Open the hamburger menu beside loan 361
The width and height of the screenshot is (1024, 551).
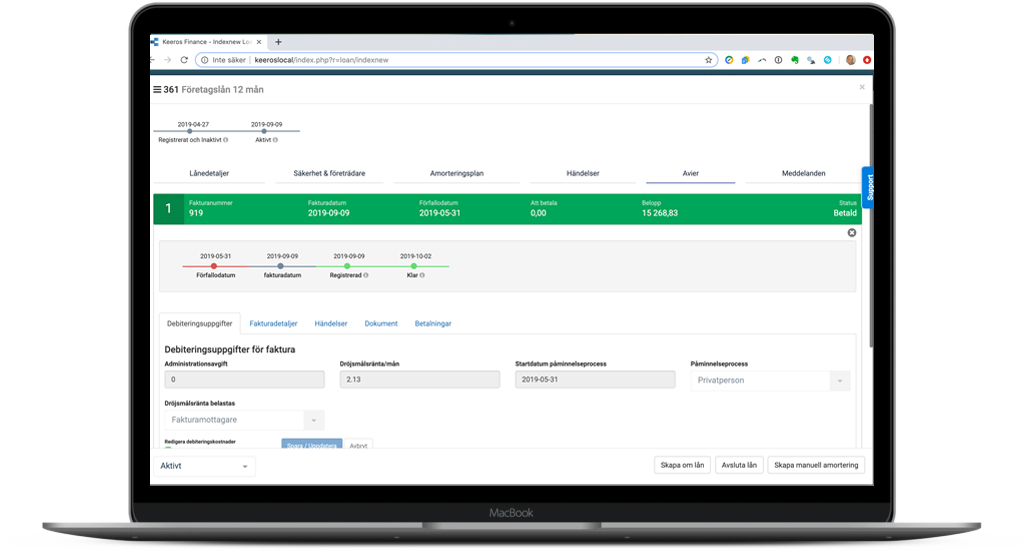(157, 89)
